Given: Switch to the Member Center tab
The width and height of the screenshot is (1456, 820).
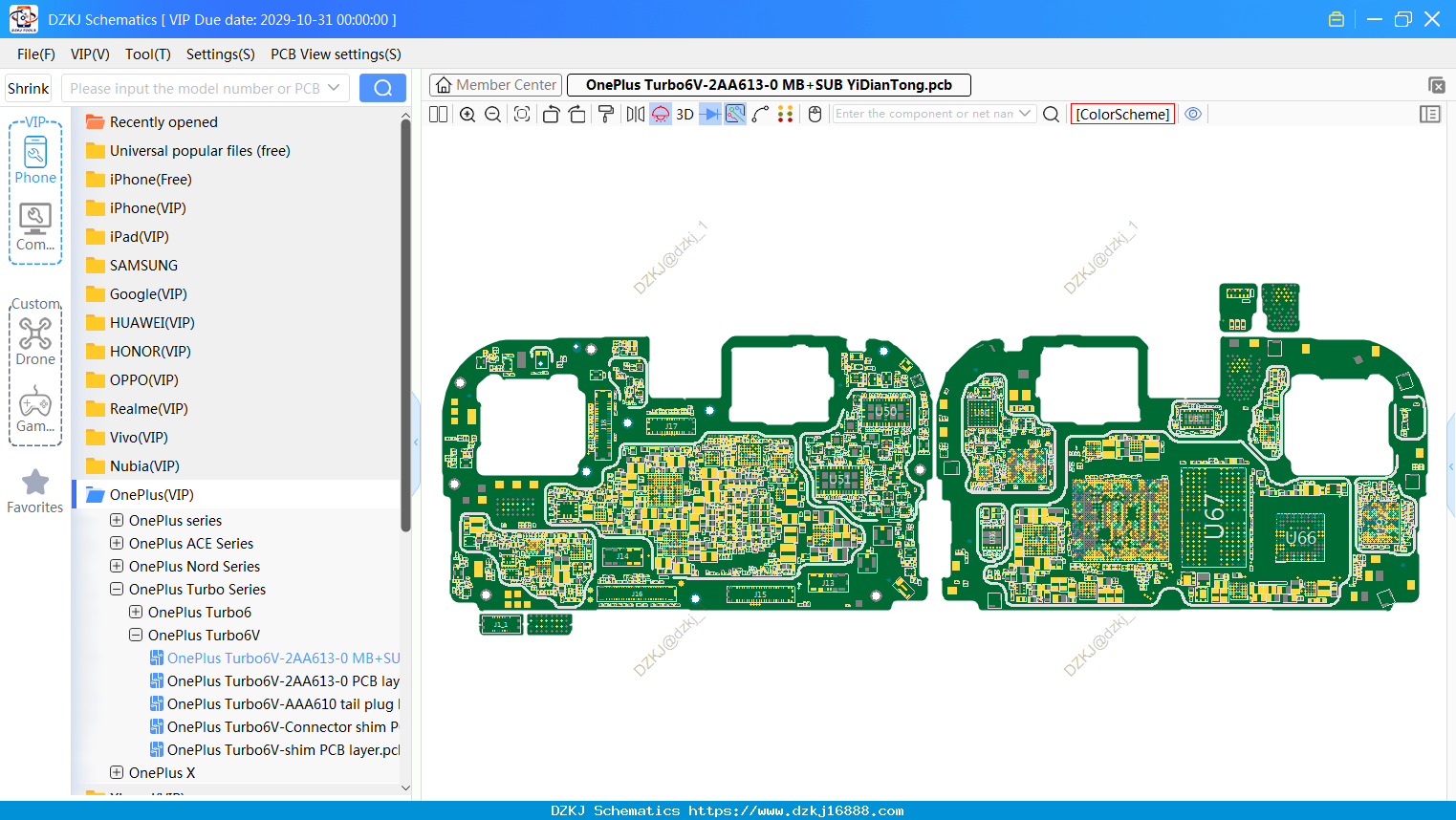Looking at the screenshot, I should click(495, 85).
